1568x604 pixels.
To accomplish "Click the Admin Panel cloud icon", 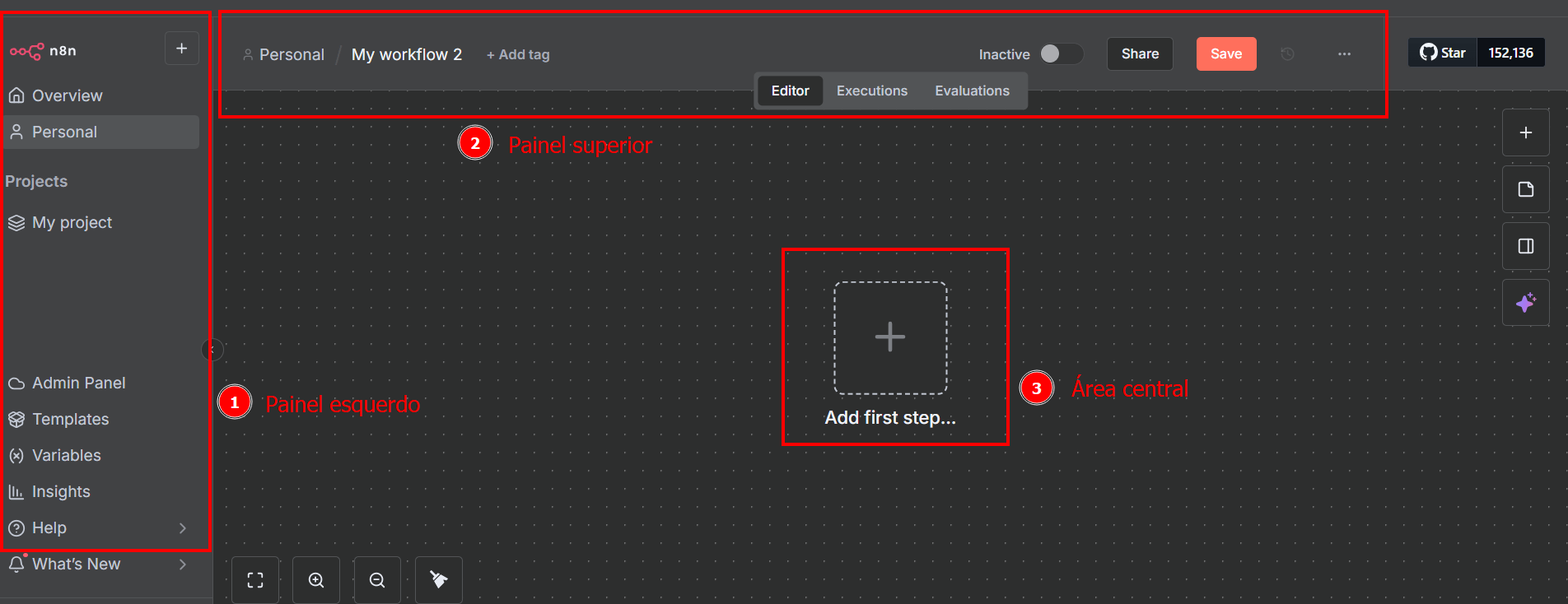I will (x=16, y=383).
